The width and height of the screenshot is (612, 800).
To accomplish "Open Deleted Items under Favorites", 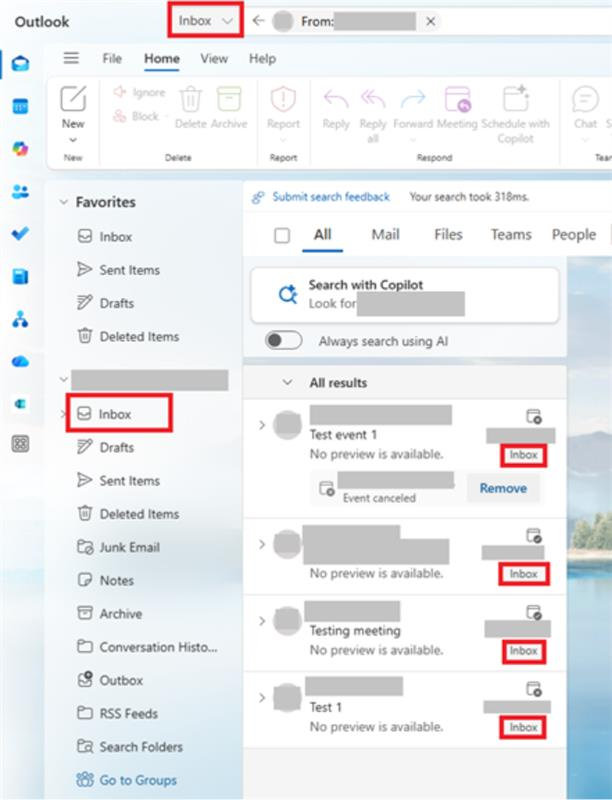I will (139, 337).
